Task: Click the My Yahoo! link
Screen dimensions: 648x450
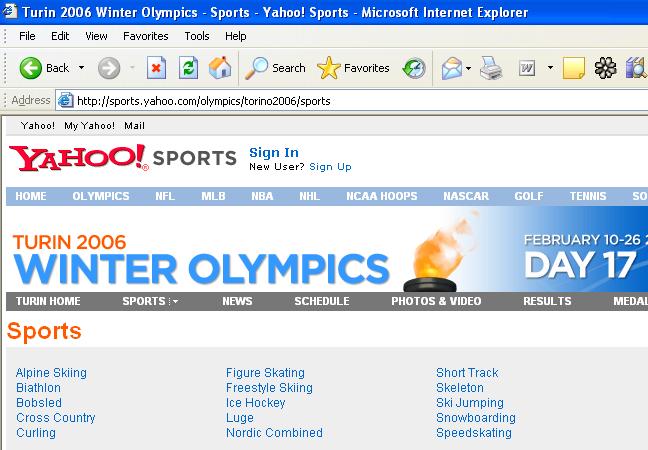Action: coord(89,126)
